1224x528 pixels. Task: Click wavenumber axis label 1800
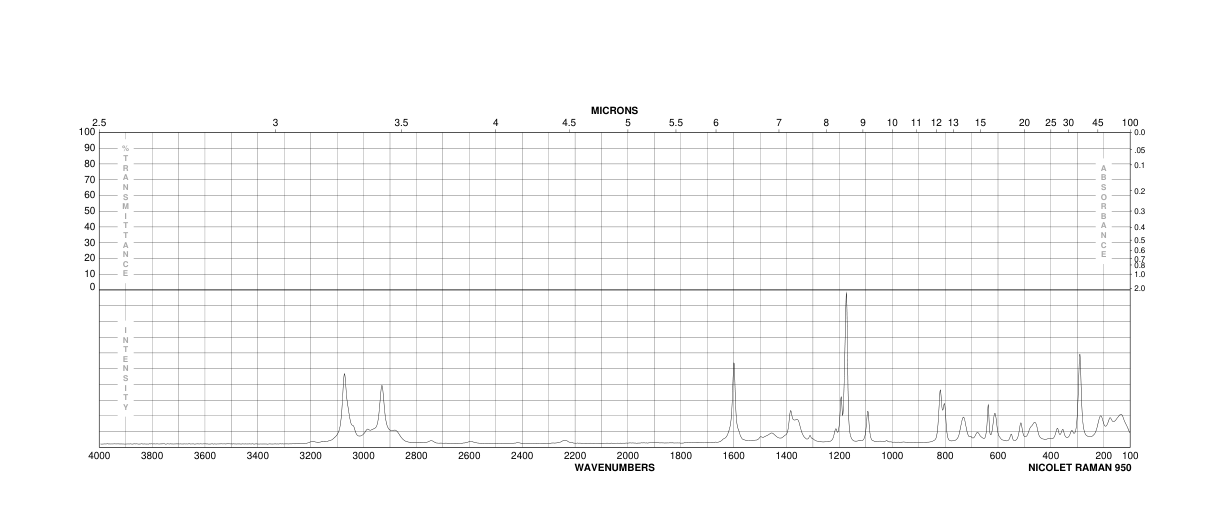(681, 456)
